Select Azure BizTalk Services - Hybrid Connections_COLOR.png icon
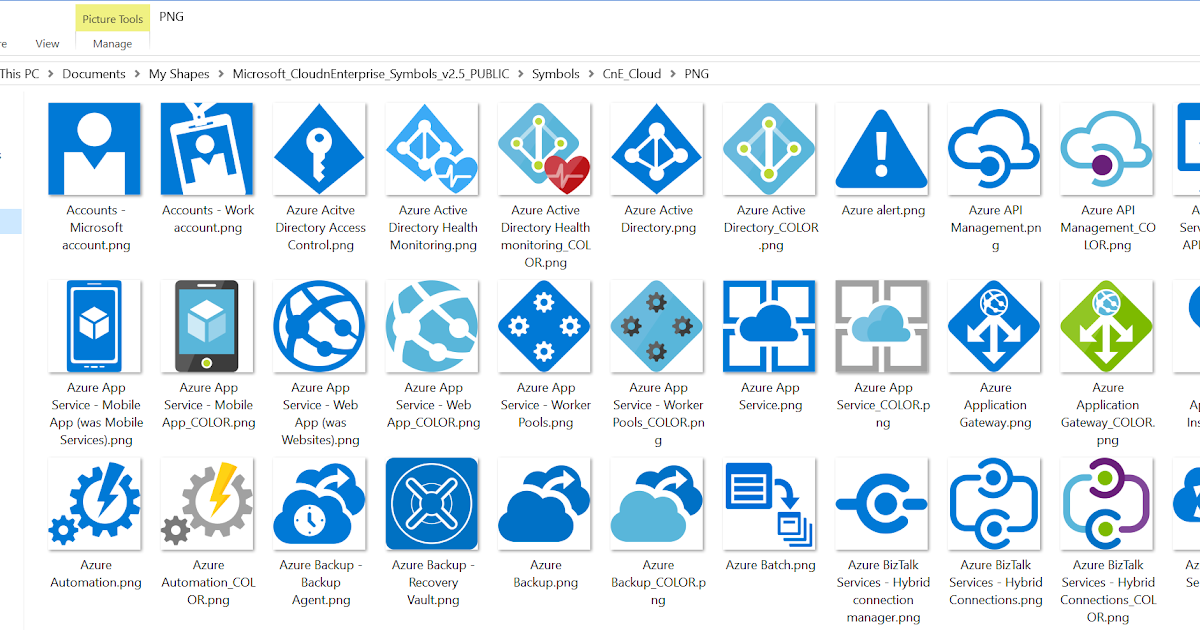 pos(1107,504)
